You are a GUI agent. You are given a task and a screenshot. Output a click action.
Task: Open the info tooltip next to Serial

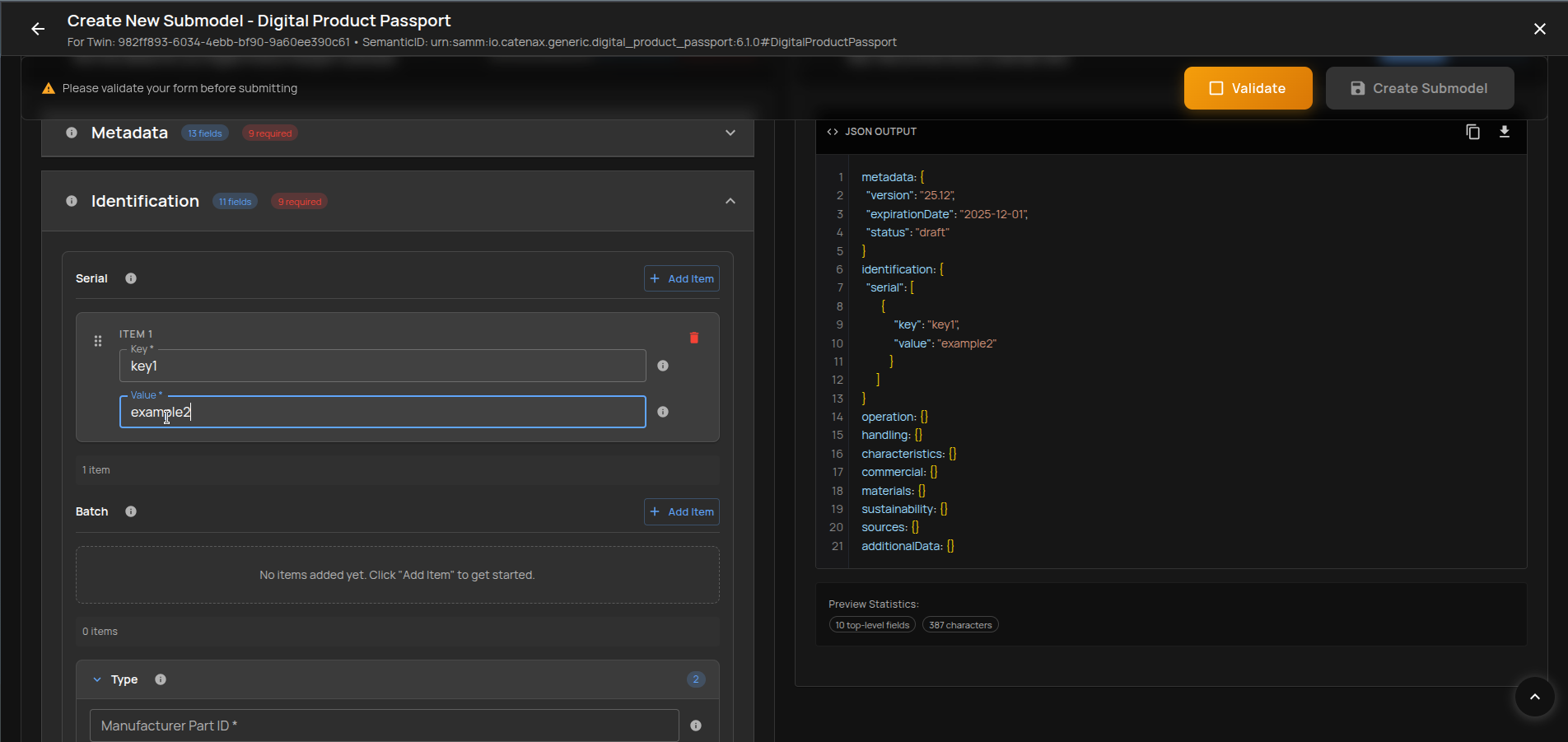click(130, 278)
